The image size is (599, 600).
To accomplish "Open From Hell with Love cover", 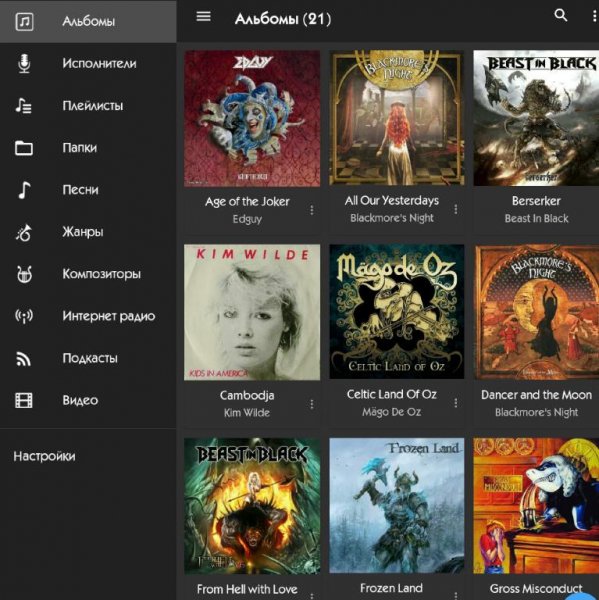I will (252, 506).
